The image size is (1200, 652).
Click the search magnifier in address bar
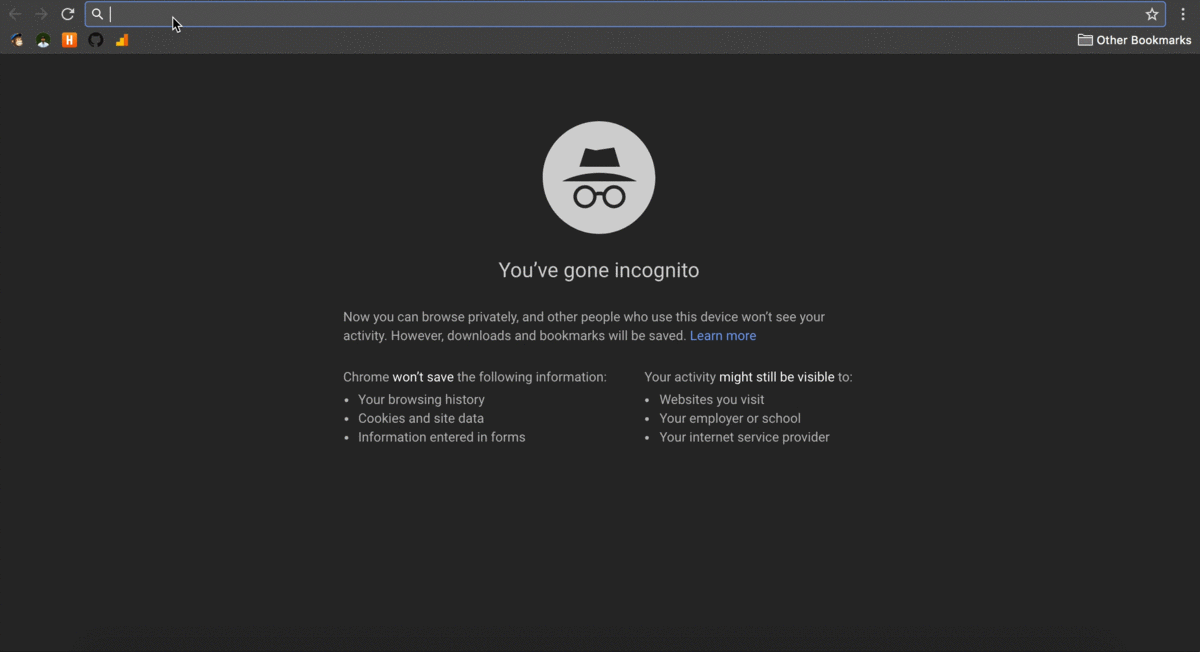[97, 14]
